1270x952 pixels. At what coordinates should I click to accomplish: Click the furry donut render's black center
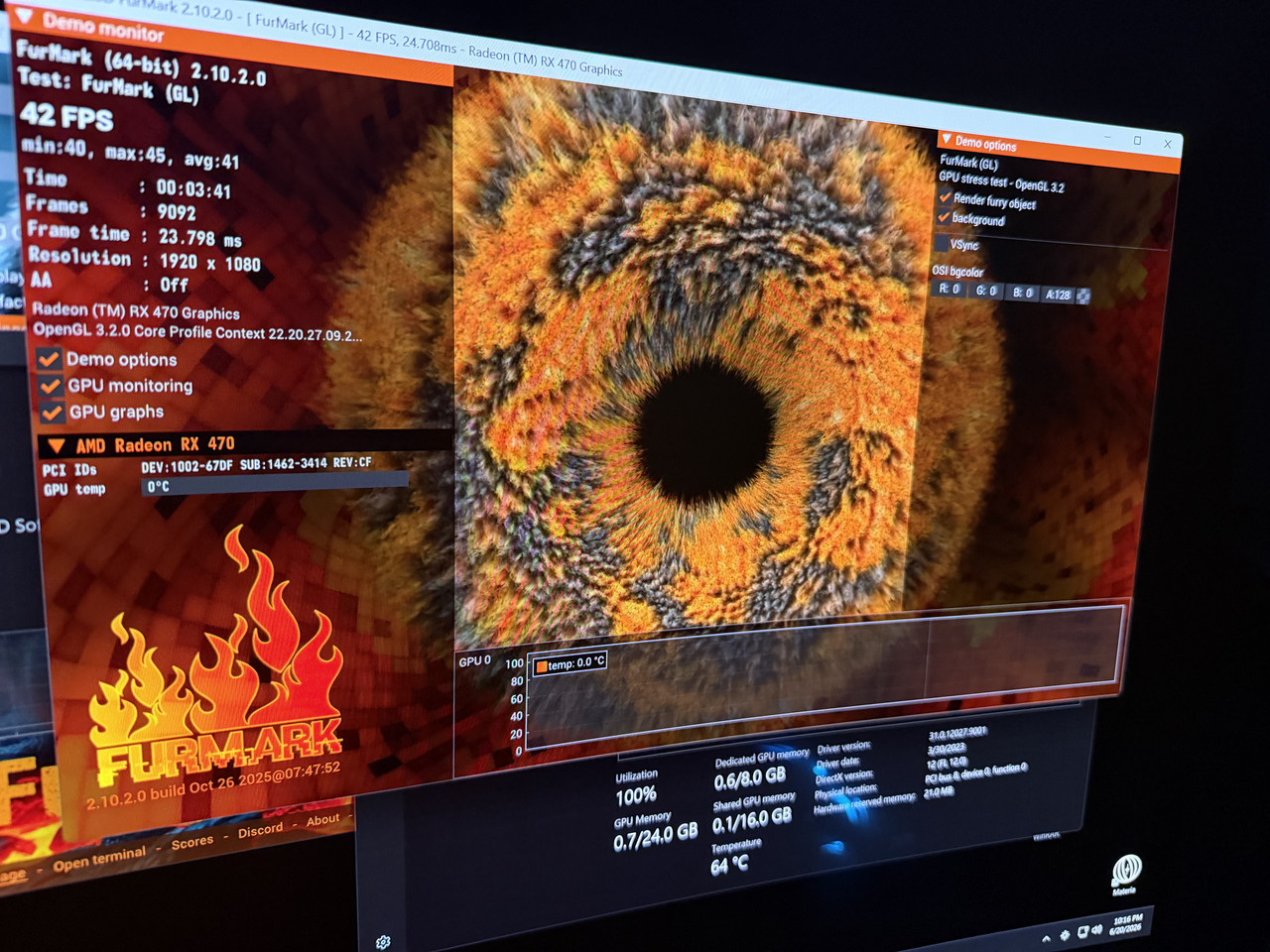tap(705, 432)
